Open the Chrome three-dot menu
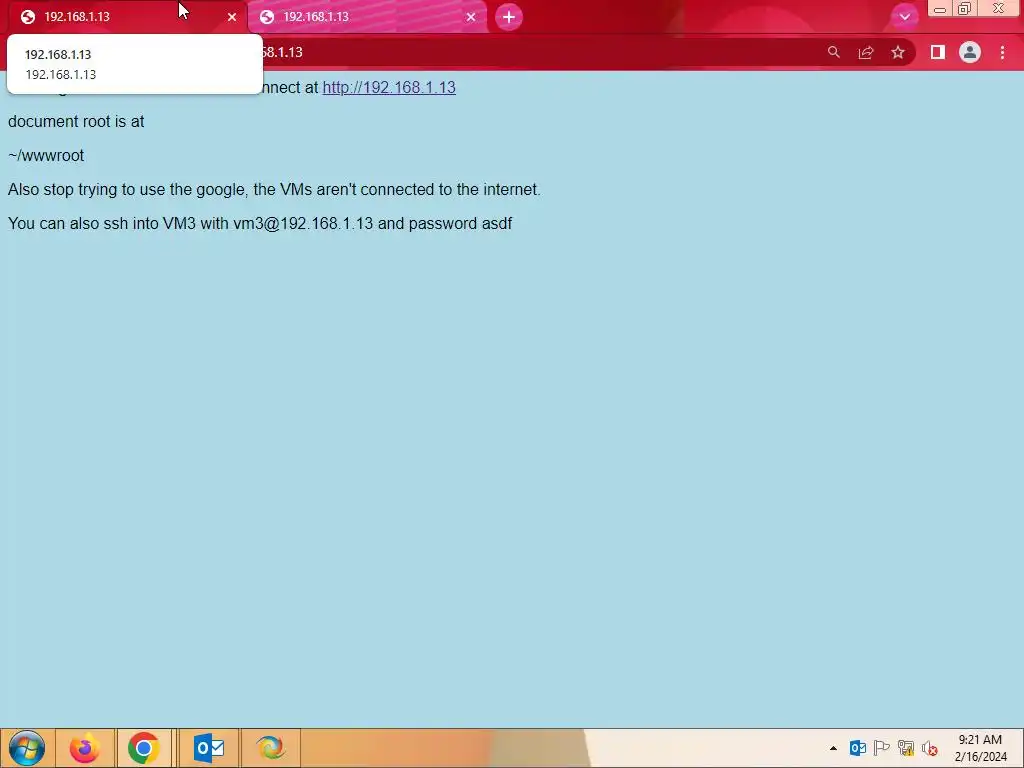1024x768 pixels. [1002, 52]
